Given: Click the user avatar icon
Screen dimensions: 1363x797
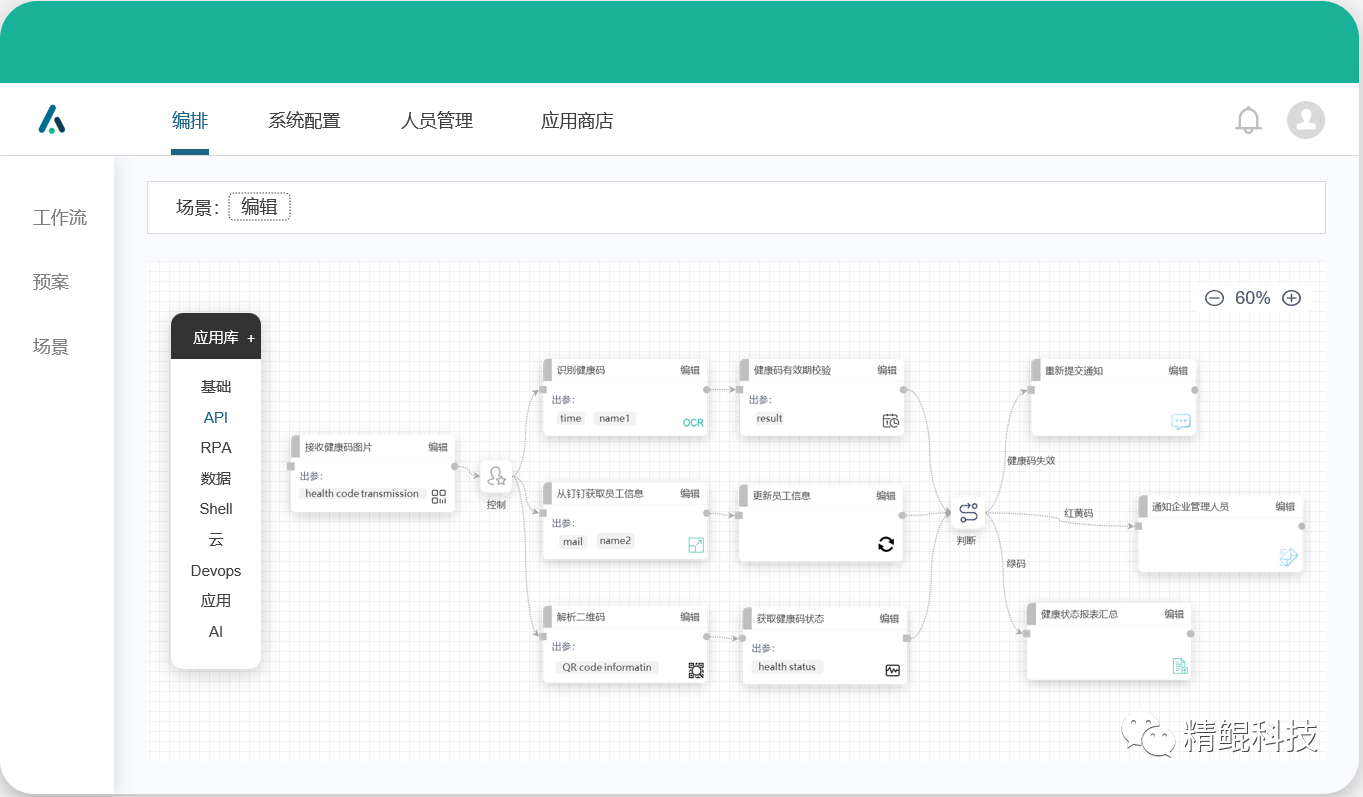Looking at the screenshot, I should tap(1305, 119).
